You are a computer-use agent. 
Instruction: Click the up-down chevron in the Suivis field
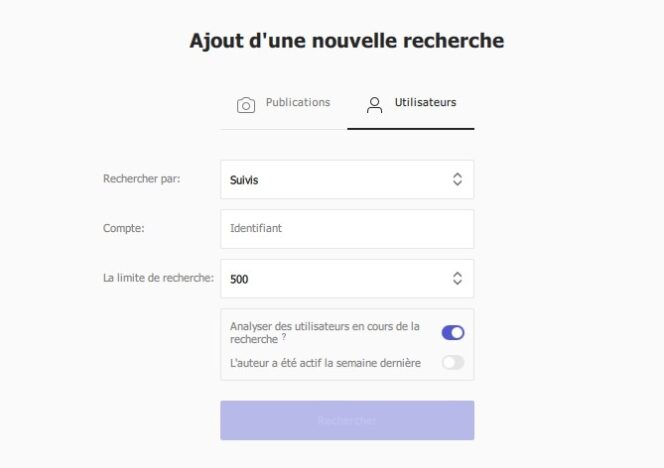[457, 180]
